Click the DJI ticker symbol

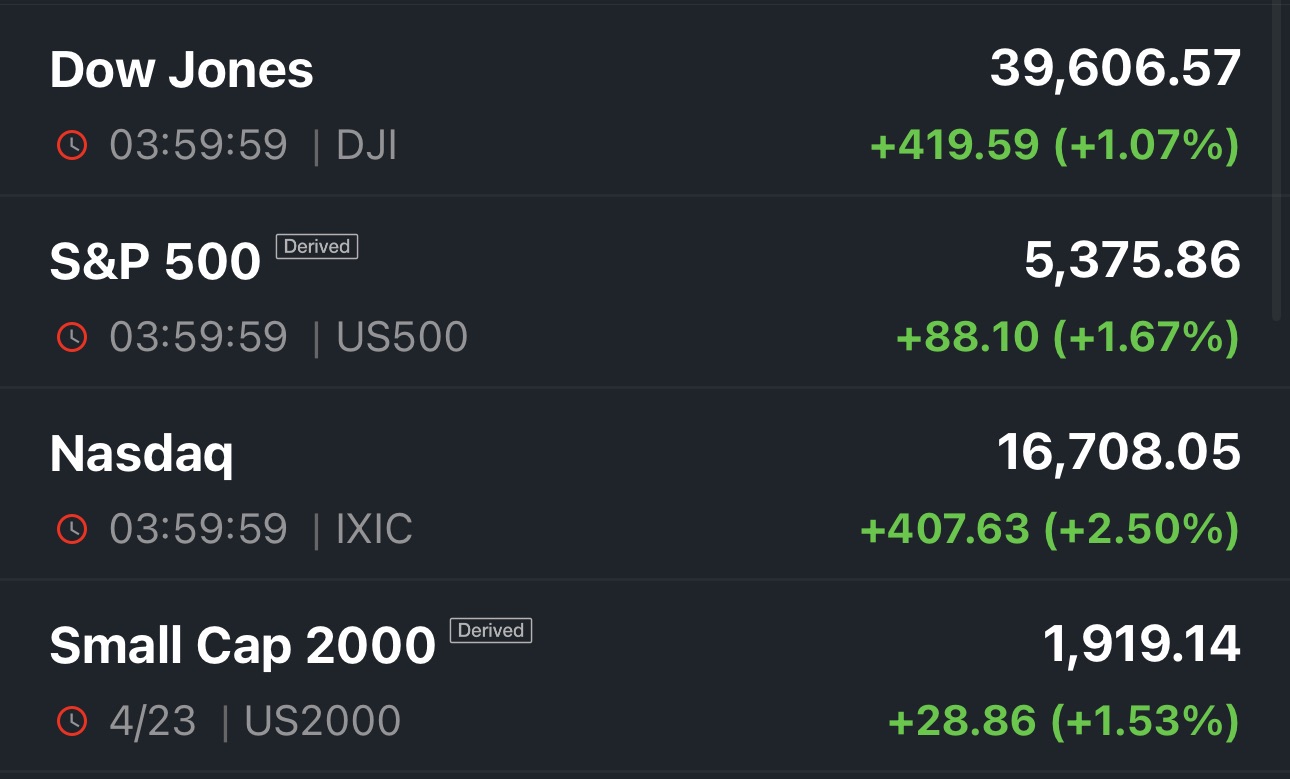point(367,146)
